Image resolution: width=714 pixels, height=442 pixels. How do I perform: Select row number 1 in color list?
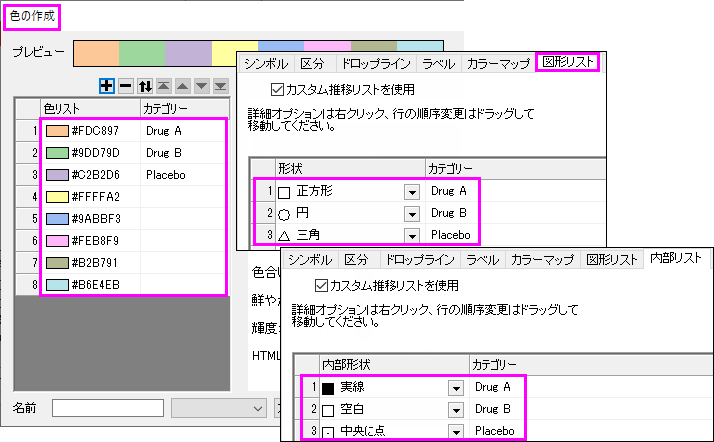[x=28, y=131]
